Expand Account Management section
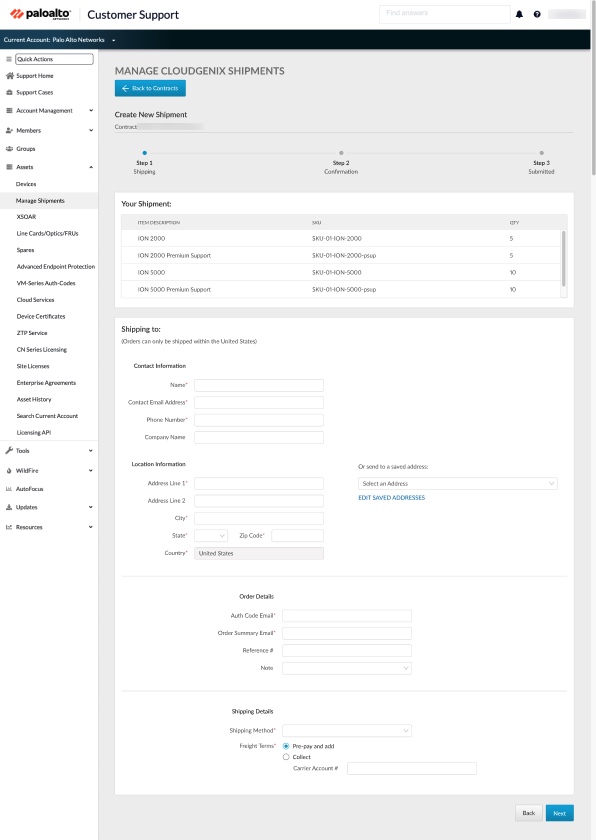 click(x=91, y=110)
